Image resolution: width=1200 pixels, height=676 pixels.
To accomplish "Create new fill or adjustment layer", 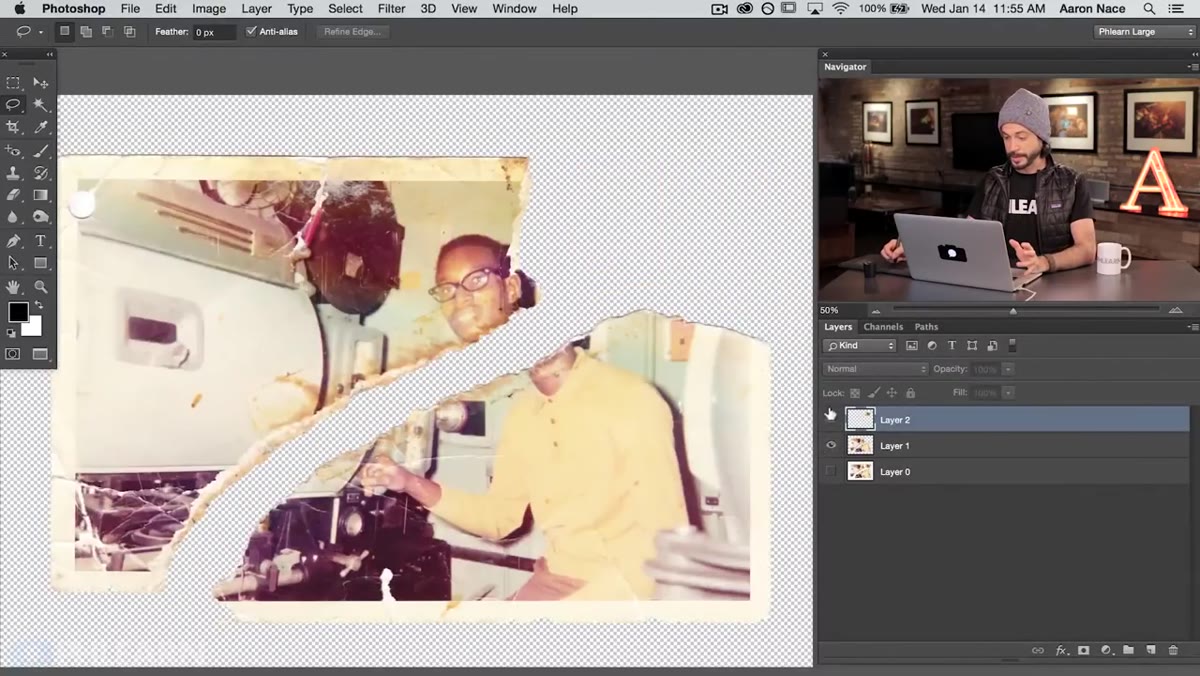I will pos(1106,651).
